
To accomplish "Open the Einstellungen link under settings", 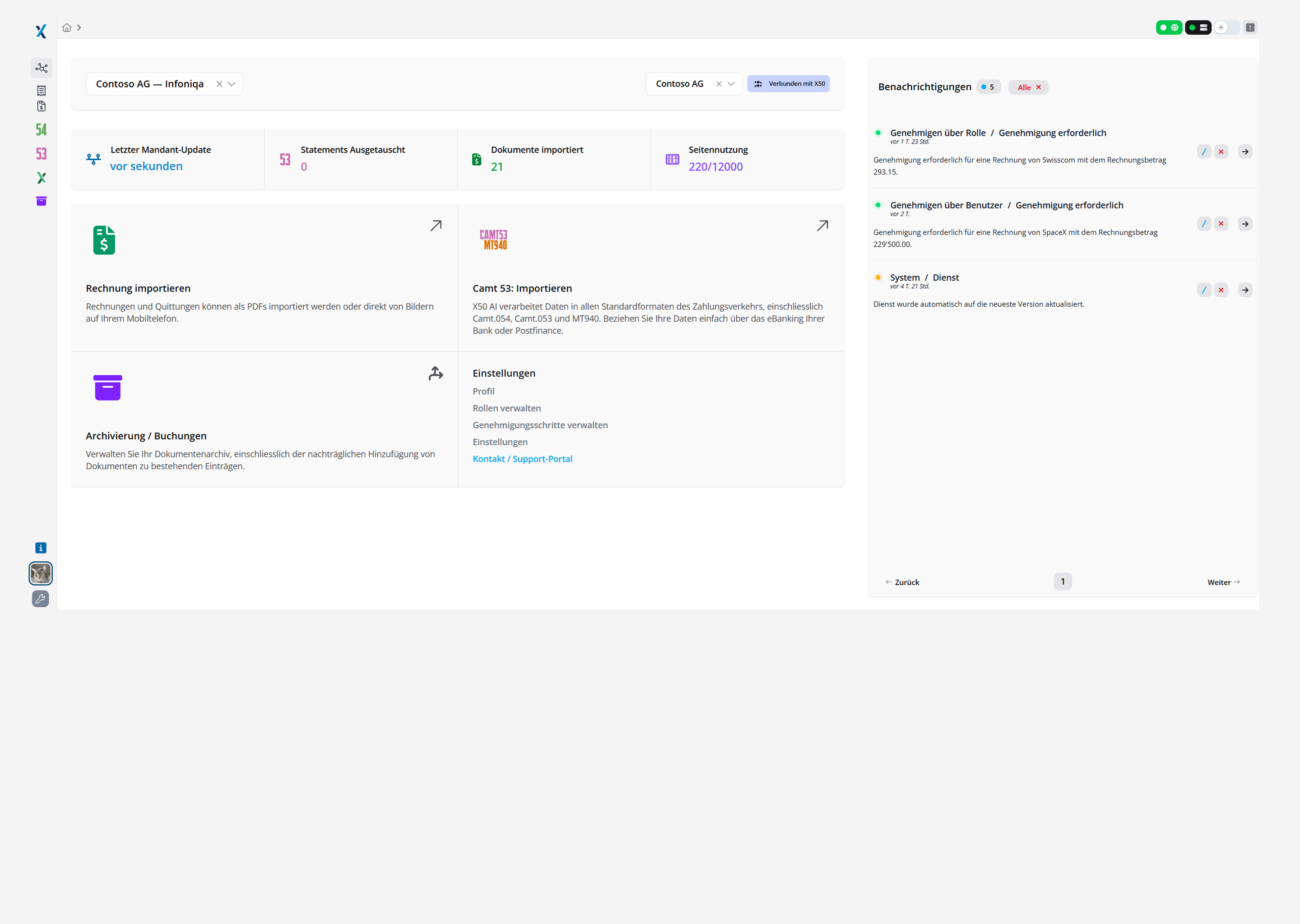I will click(500, 442).
